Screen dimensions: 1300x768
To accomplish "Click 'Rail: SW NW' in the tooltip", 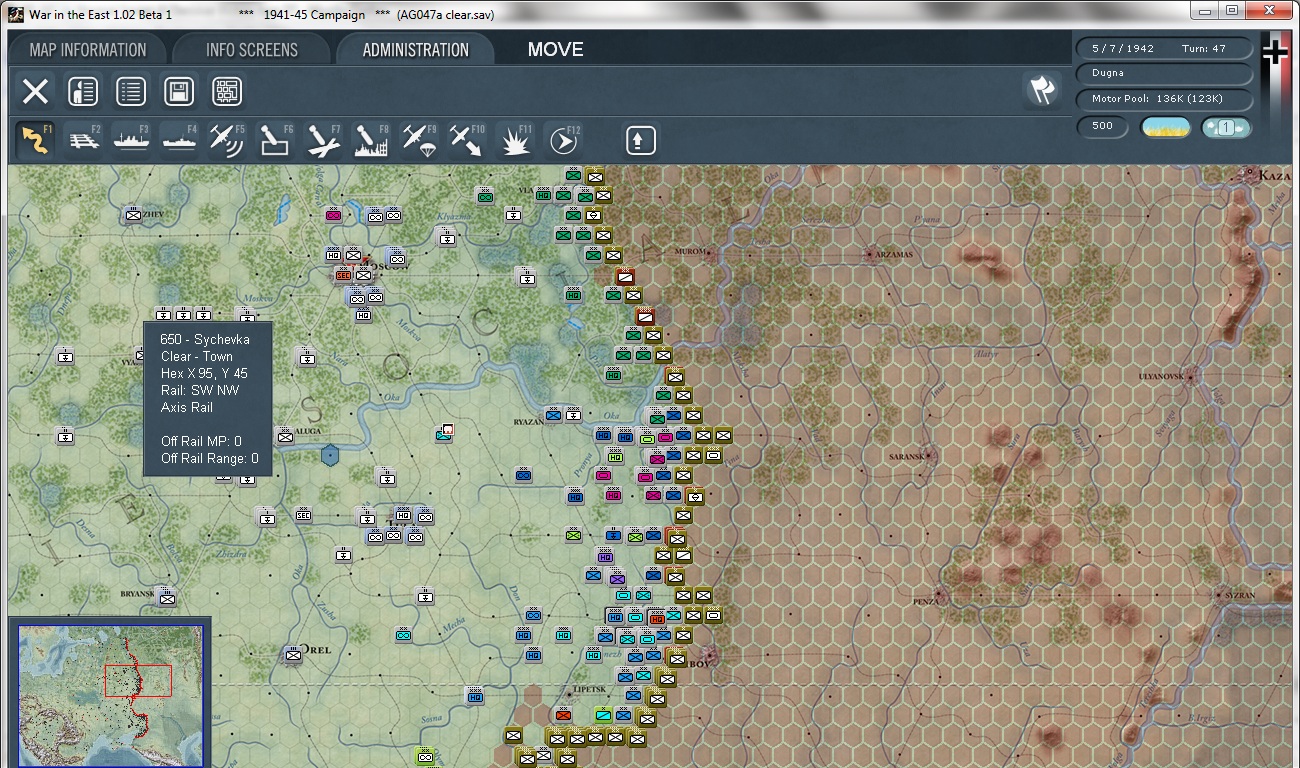I will [200, 390].
